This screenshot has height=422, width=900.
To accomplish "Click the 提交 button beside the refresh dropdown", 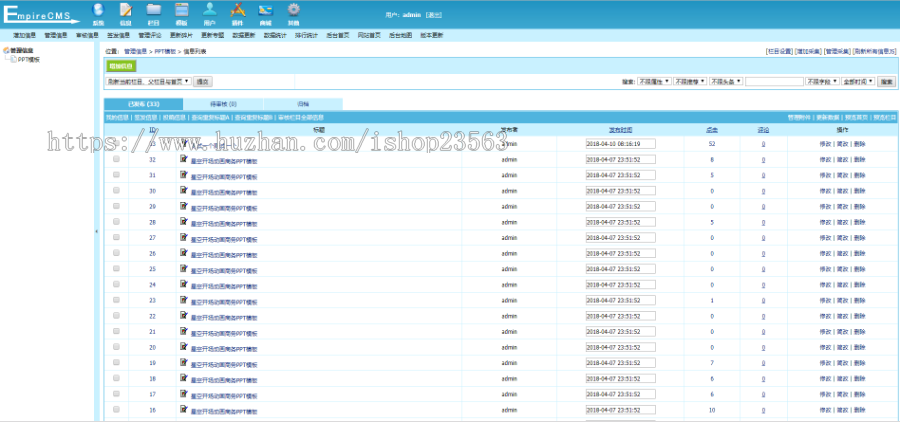I will click(x=202, y=82).
